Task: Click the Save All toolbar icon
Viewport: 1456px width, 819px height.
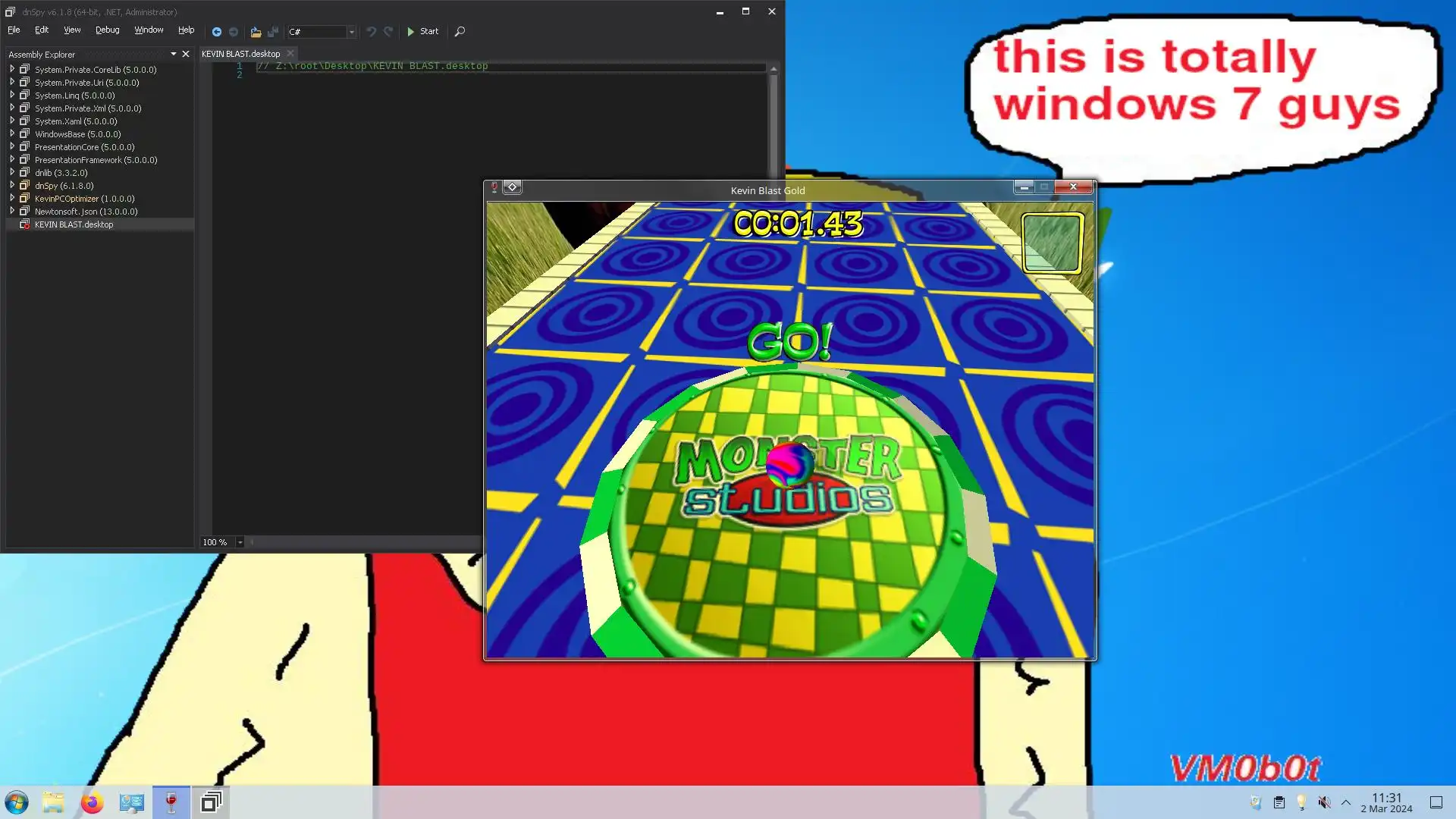Action: [x=273, y=32]
